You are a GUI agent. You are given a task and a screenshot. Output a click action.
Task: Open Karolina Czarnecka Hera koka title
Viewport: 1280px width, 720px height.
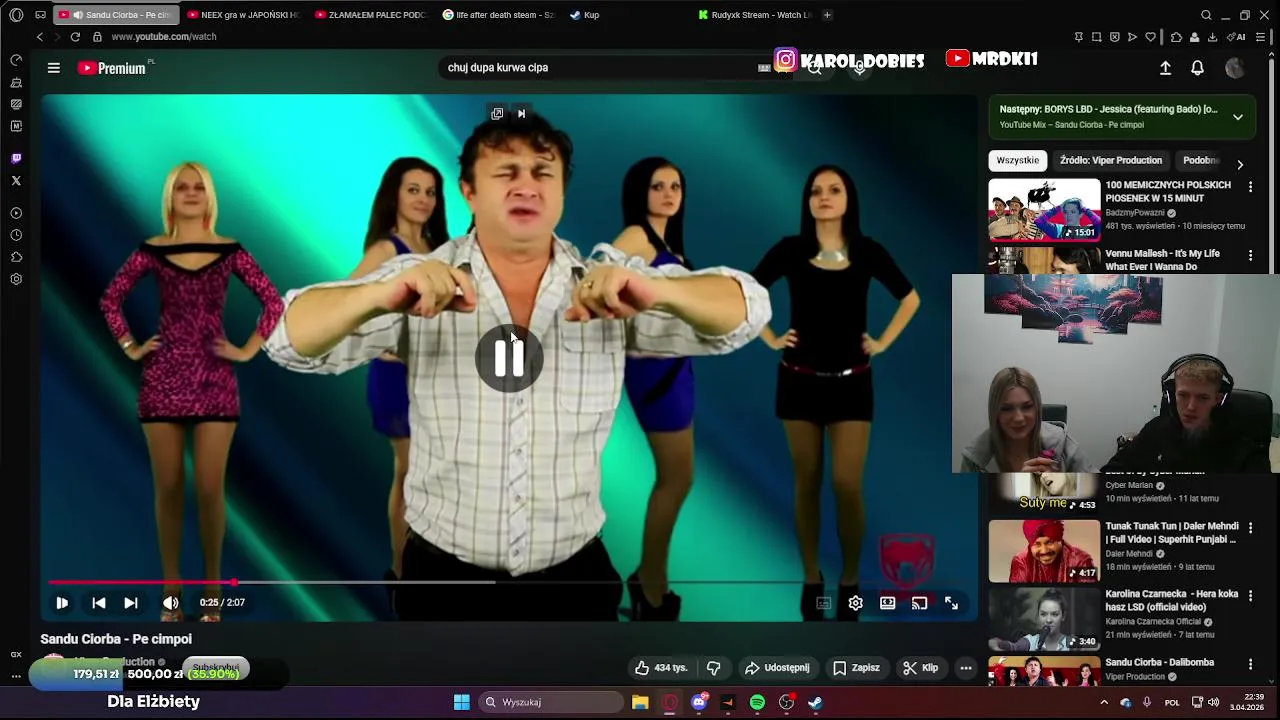pos(1171,600)
